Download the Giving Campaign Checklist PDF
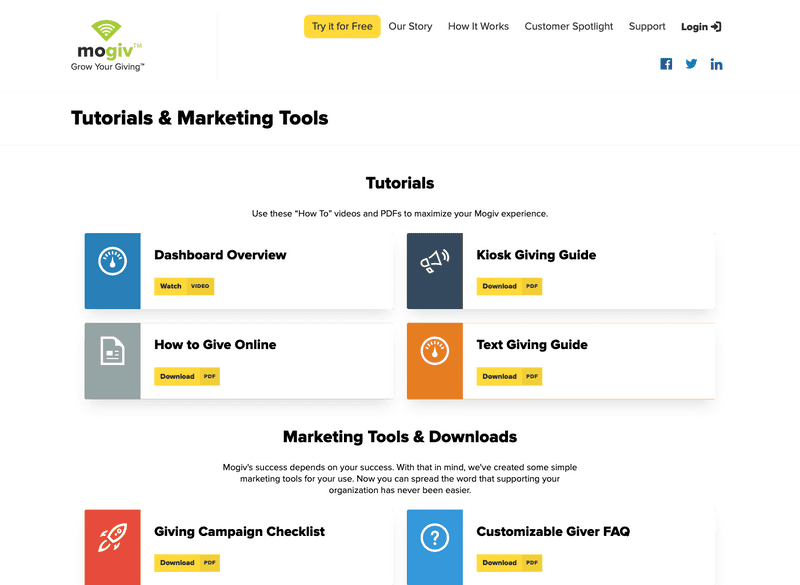800x585 pixels. pyautogui.click(x=187, y=563)
